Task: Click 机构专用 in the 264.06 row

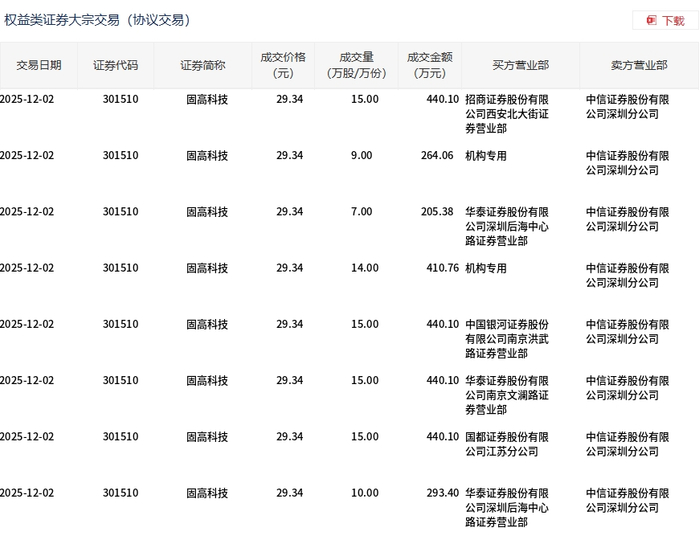Action: [486, 156]
